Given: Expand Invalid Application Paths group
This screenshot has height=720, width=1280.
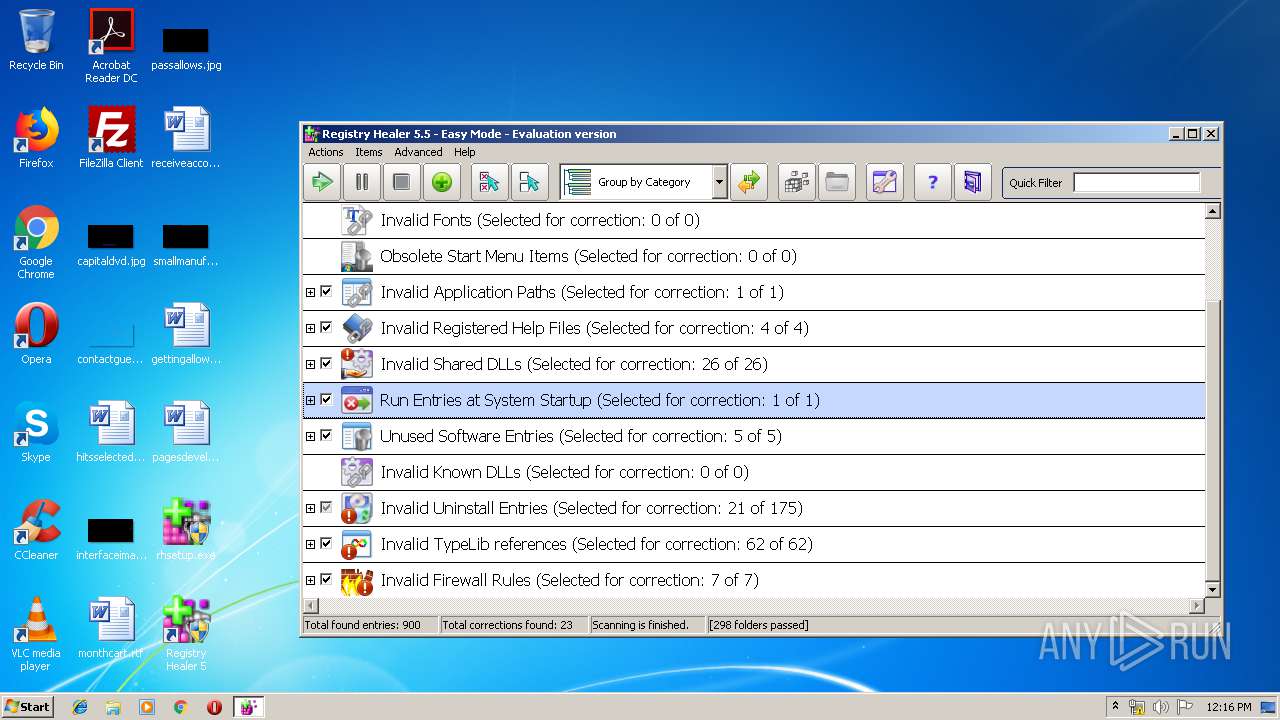Looking at the screenshot, I should (x=310, y=292).
